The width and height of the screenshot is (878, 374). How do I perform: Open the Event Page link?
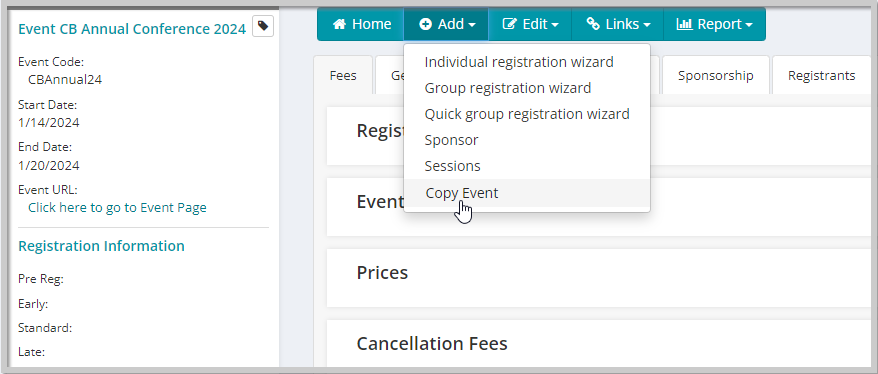117,208
